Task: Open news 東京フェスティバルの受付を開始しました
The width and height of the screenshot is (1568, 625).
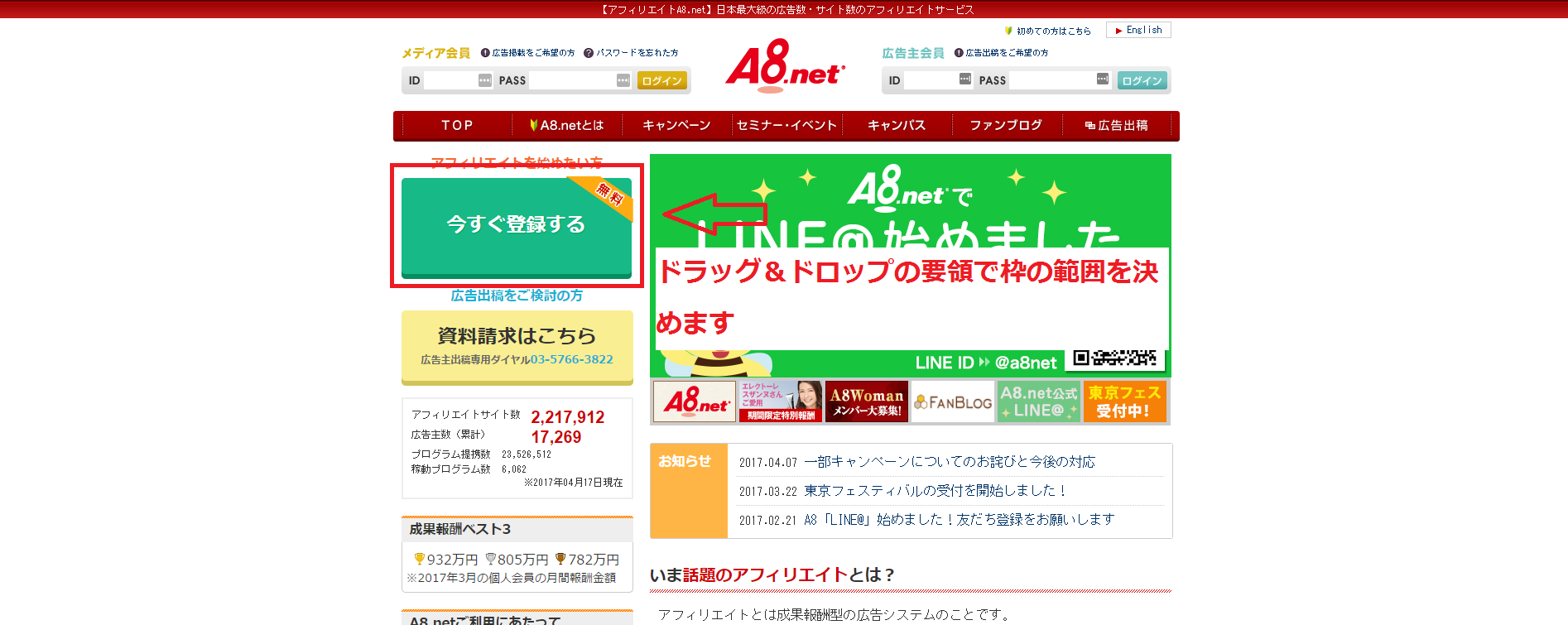Action: [x=936, y=491]
